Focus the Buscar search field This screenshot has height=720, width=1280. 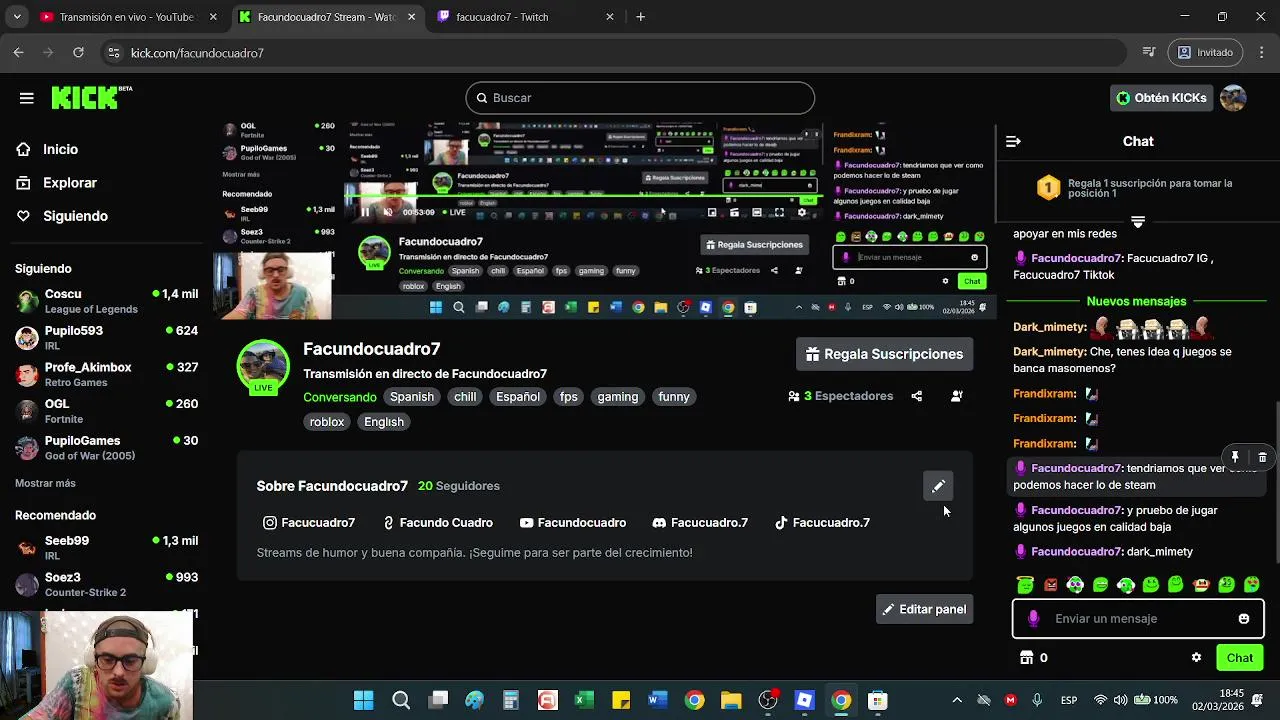640,98
